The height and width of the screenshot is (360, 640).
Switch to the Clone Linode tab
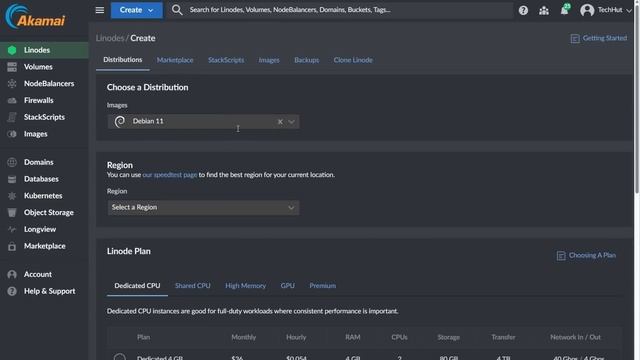tap(353, 60)
